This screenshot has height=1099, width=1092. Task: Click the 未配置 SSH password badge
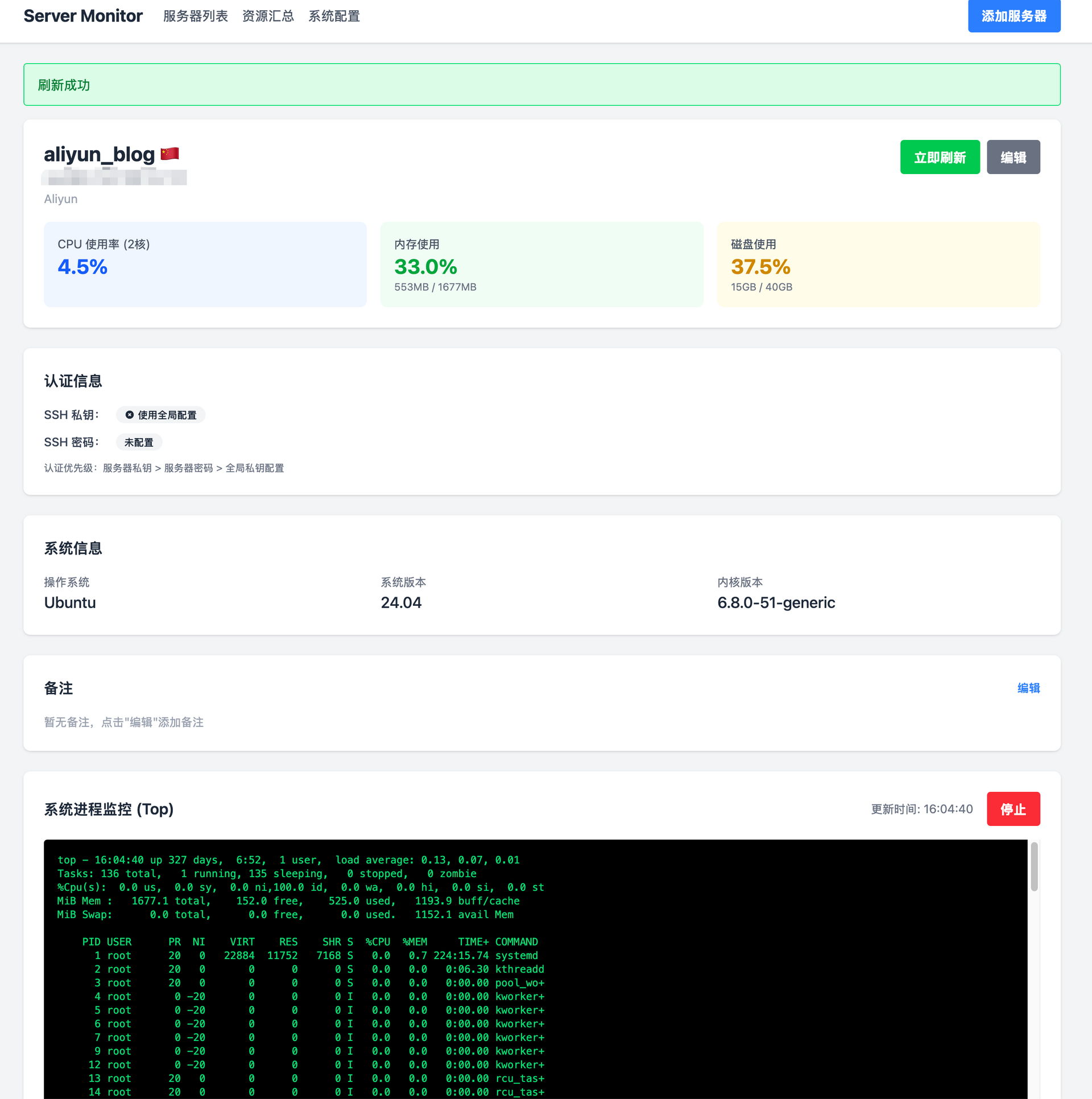139,443
